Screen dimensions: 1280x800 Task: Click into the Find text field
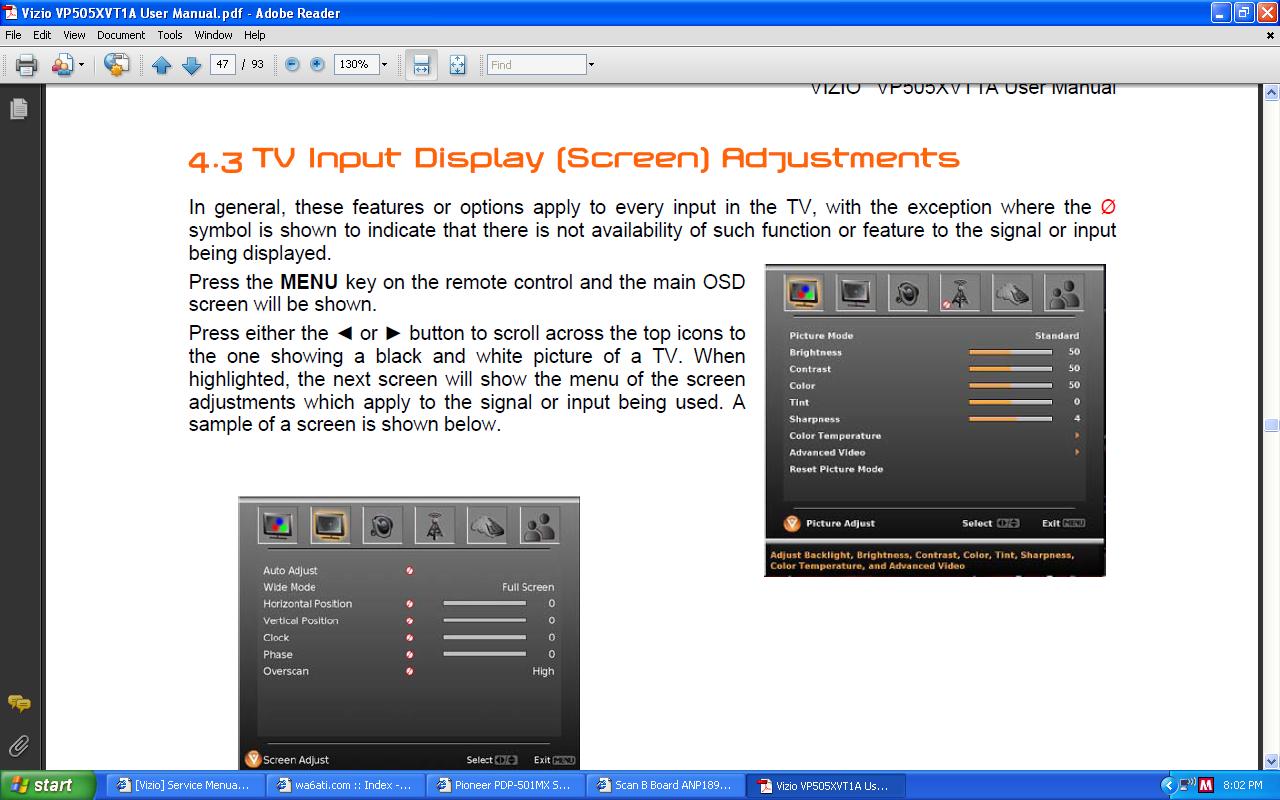click(536, 64)
